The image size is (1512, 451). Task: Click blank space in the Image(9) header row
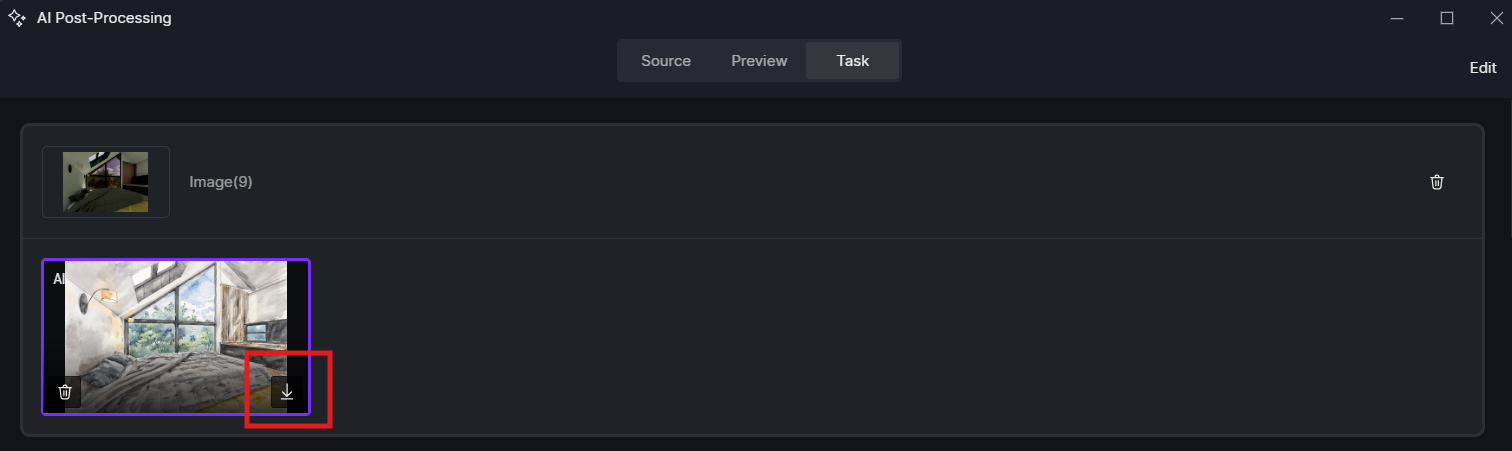point(800,182)
